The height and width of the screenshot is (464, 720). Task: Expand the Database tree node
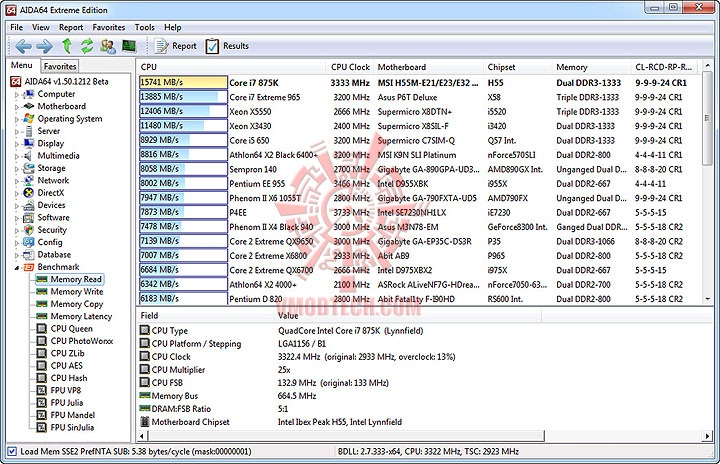pyautogui.click(x=17, y=255)
